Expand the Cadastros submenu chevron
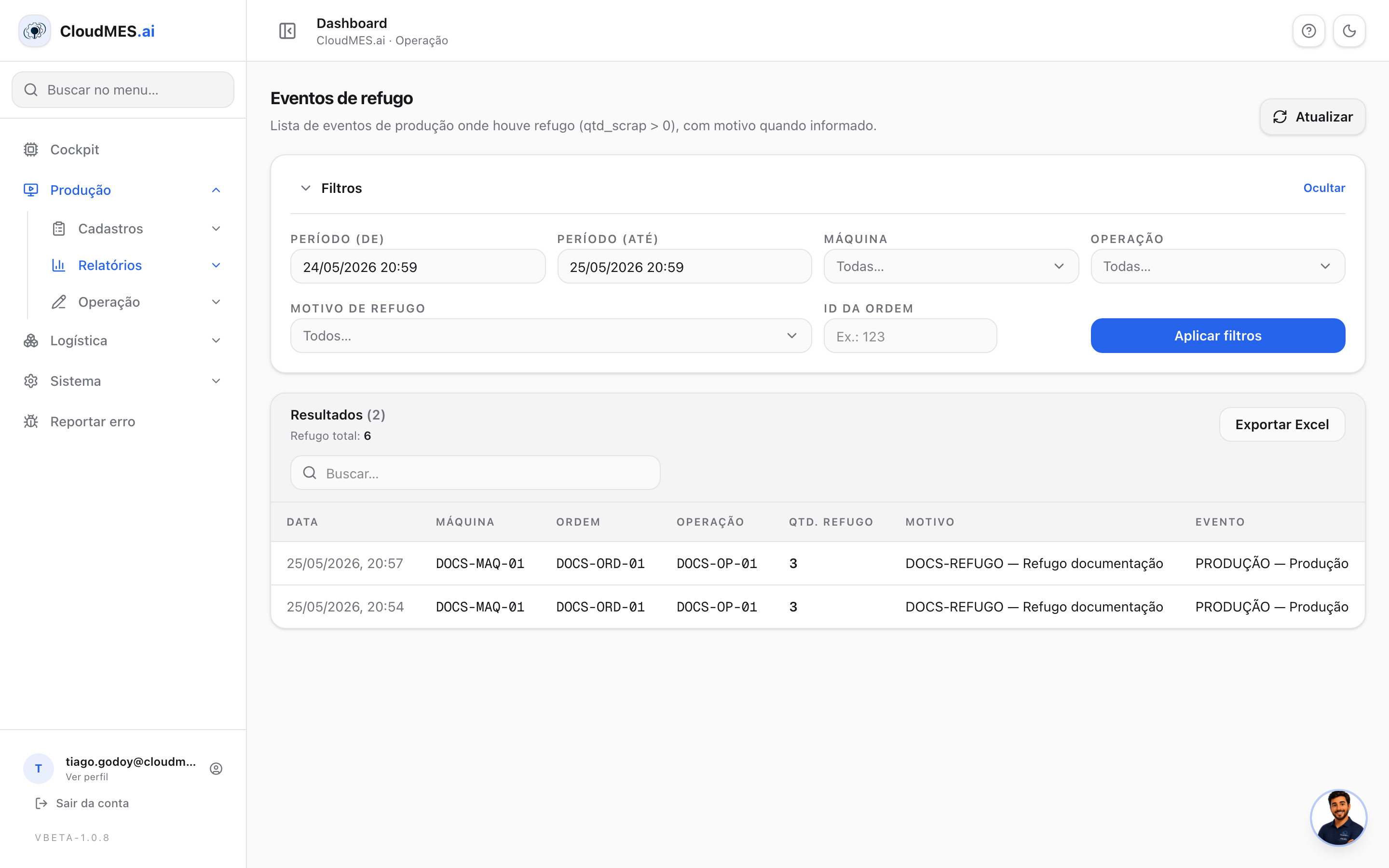Image resolution: width=1389 pixels, height=868 pixels. point(216,229)
